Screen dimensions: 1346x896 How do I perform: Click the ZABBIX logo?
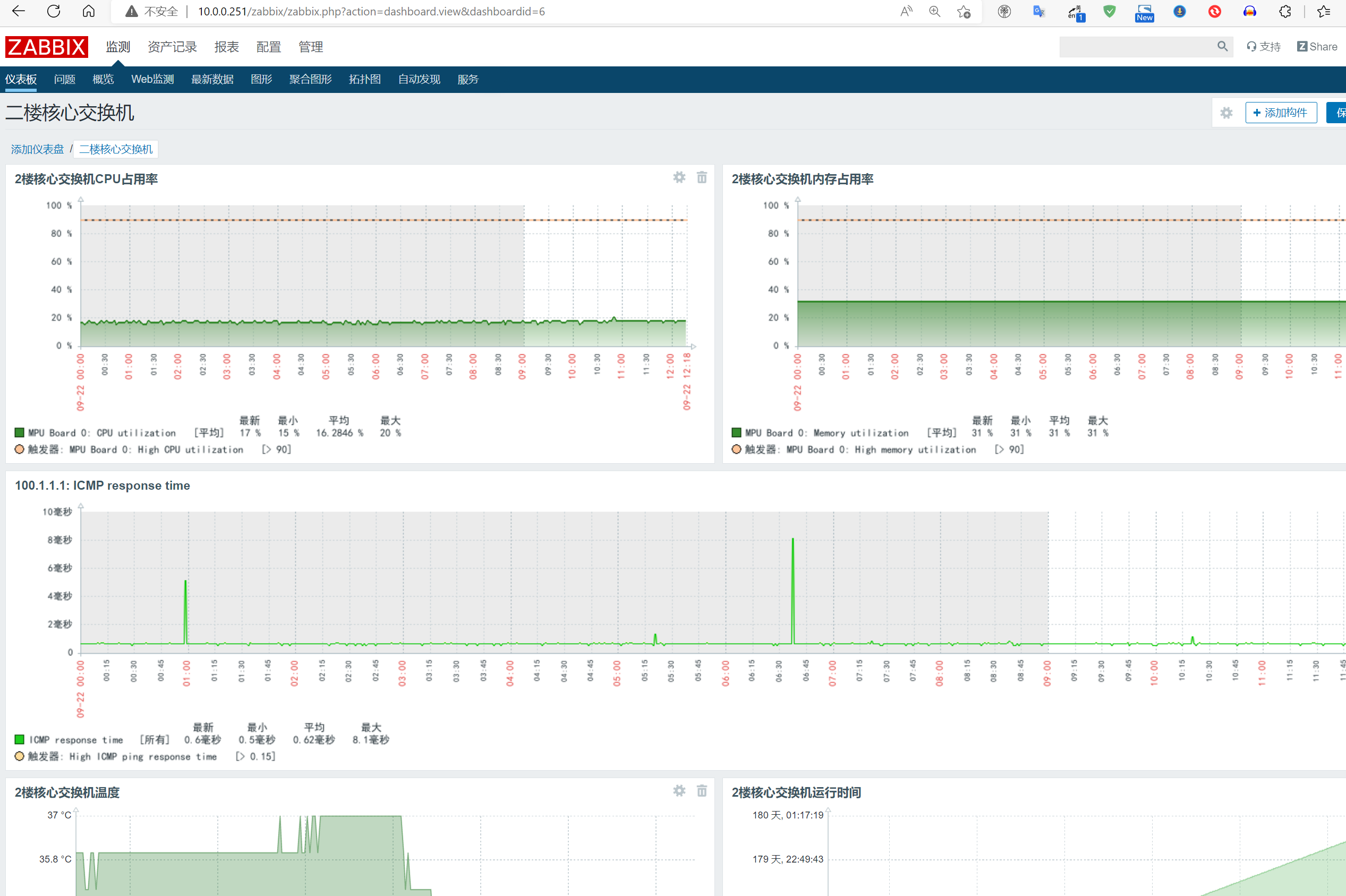point(46,47)
